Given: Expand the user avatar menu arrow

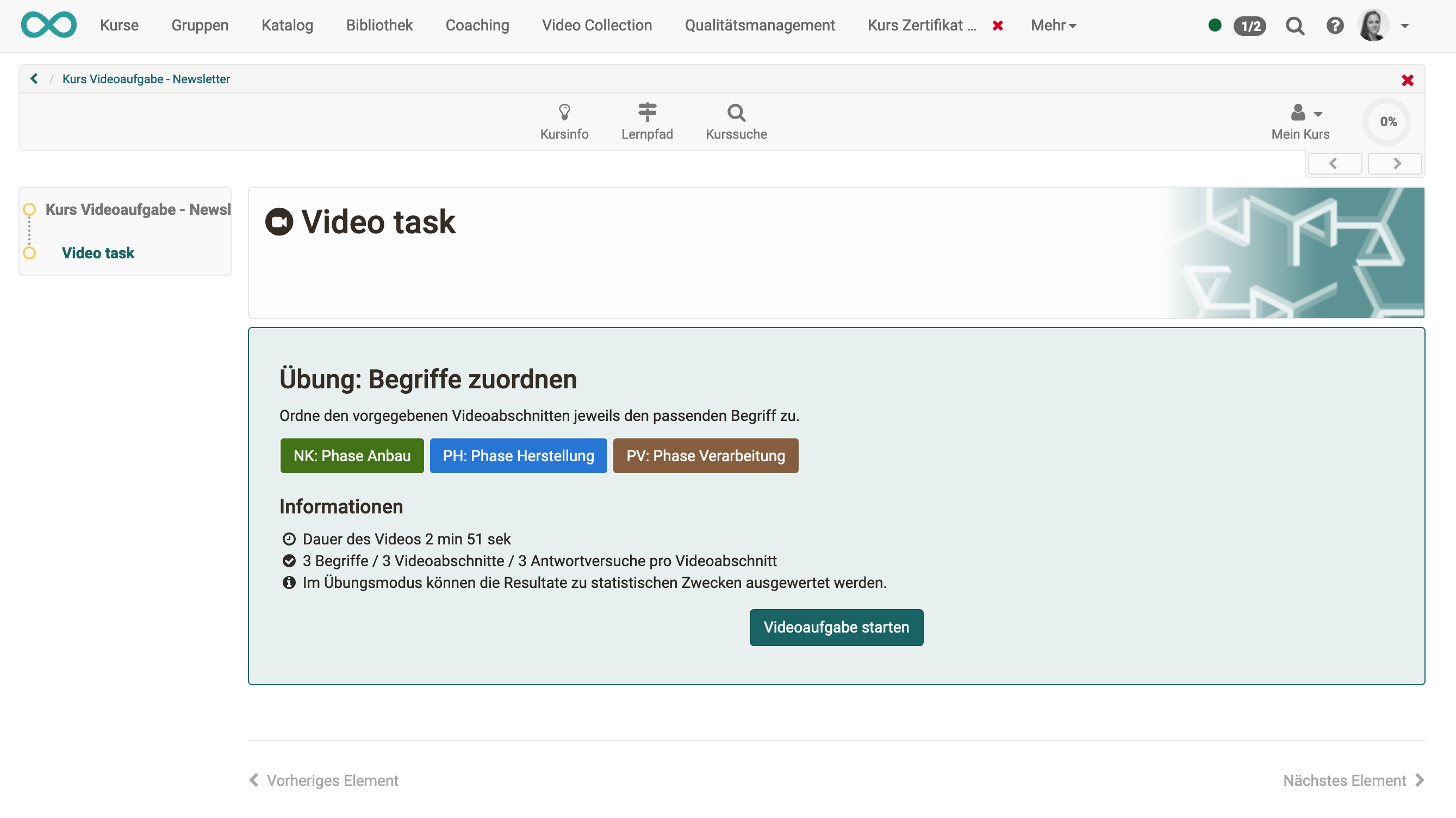Looking at the screenshot, I should [1404, 26].
